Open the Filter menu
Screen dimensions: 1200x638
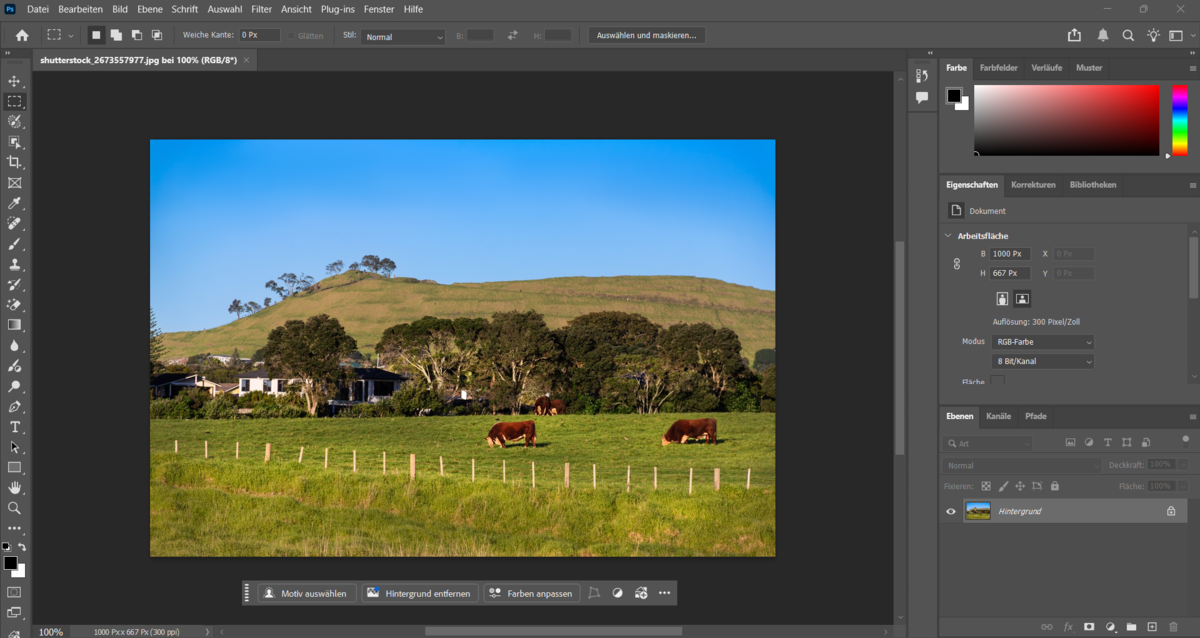[261, 9]
